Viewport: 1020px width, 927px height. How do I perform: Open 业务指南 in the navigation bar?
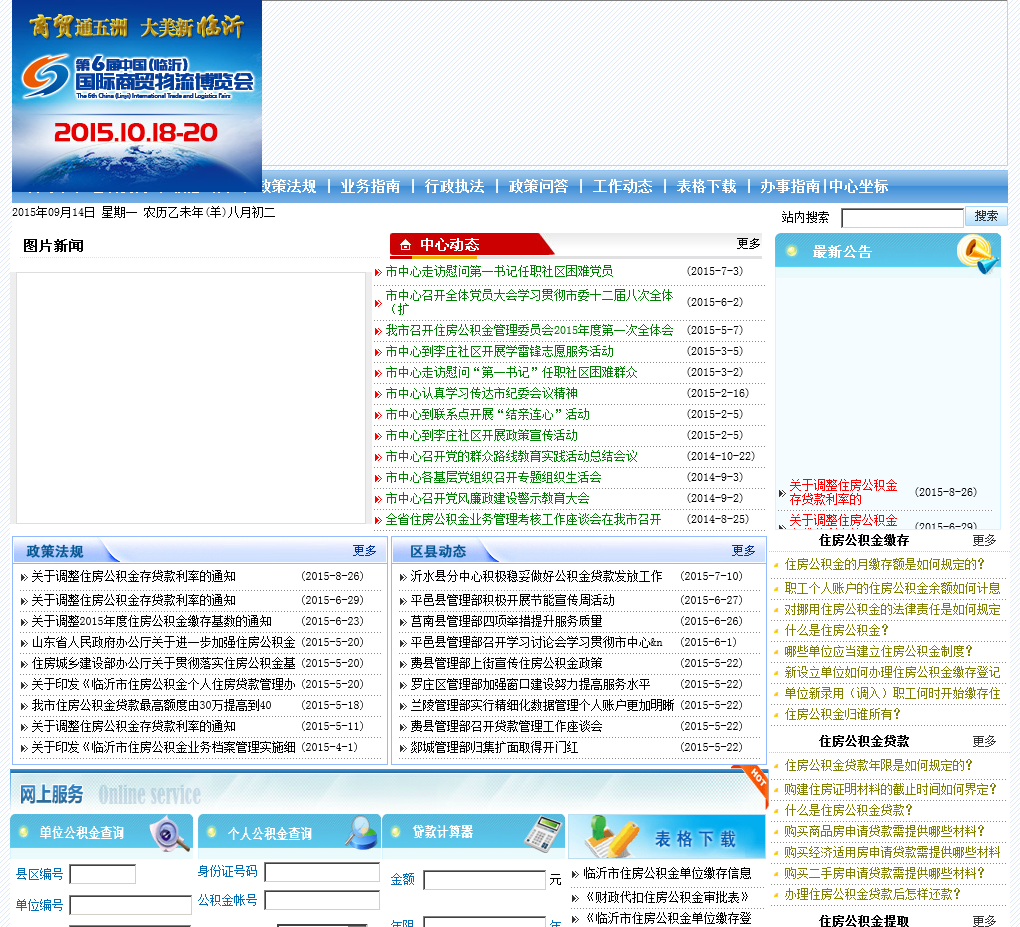370,187
